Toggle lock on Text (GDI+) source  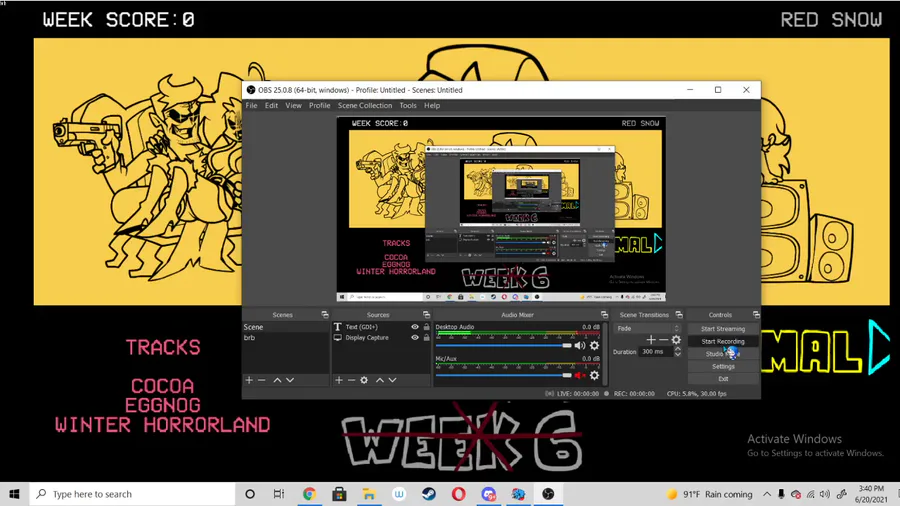[x=426, y=327]
